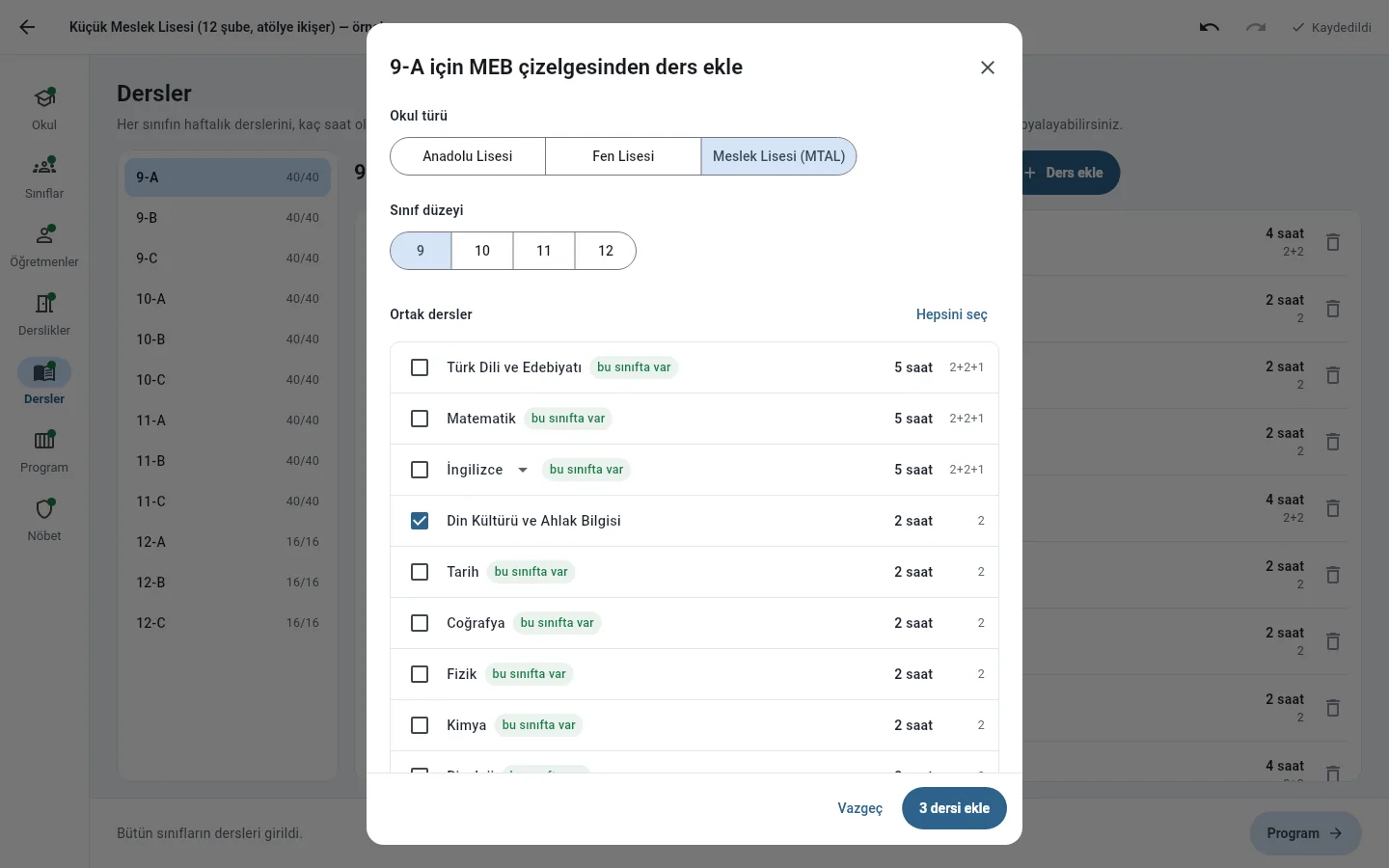The image size is (1389, 868).
Task: Select class 9-B in list
Action: 228,218
